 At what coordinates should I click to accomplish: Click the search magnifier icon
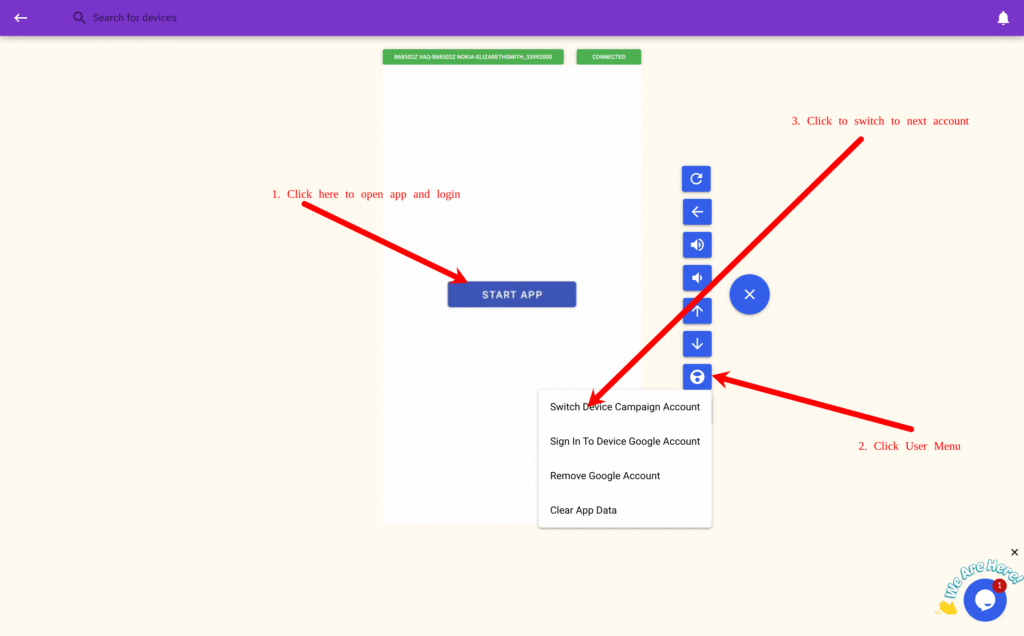tap(79, 18)
